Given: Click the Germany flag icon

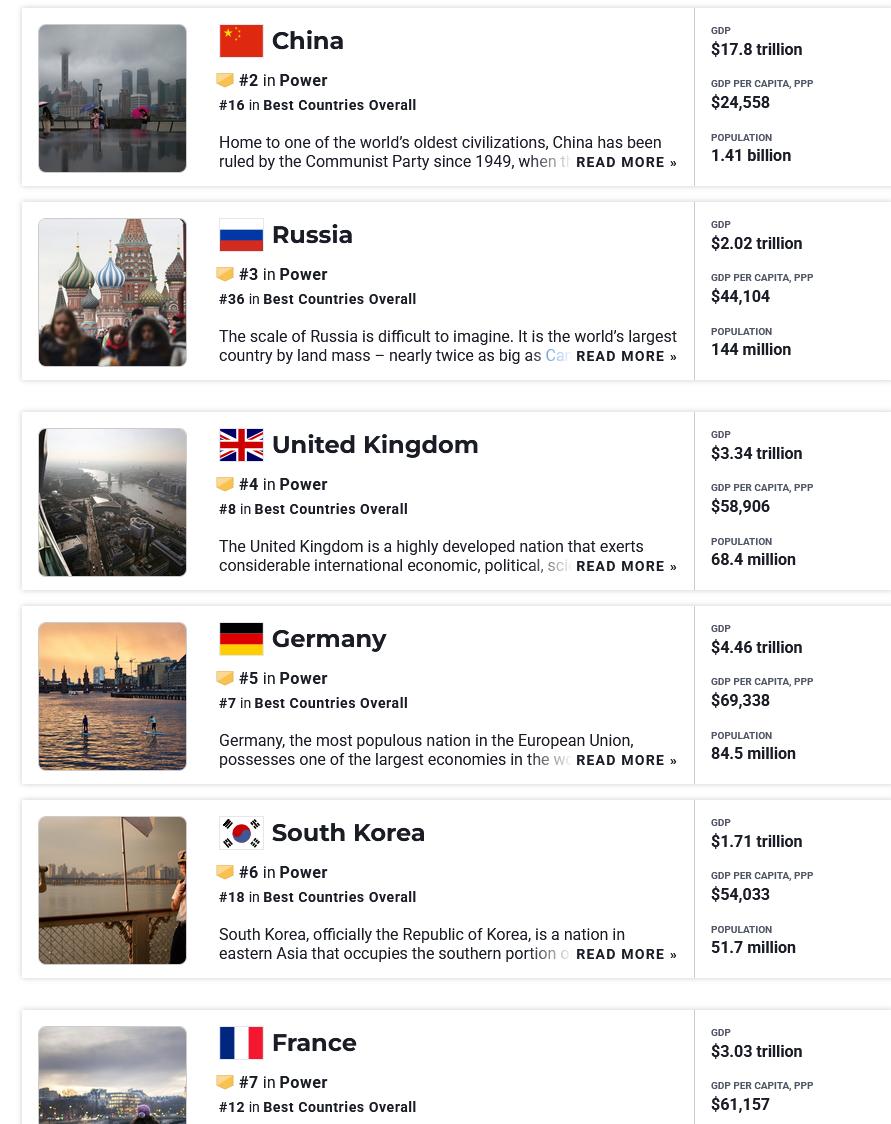Looking at the screenshot, I should pyautogui.click(x=241, y=639).
